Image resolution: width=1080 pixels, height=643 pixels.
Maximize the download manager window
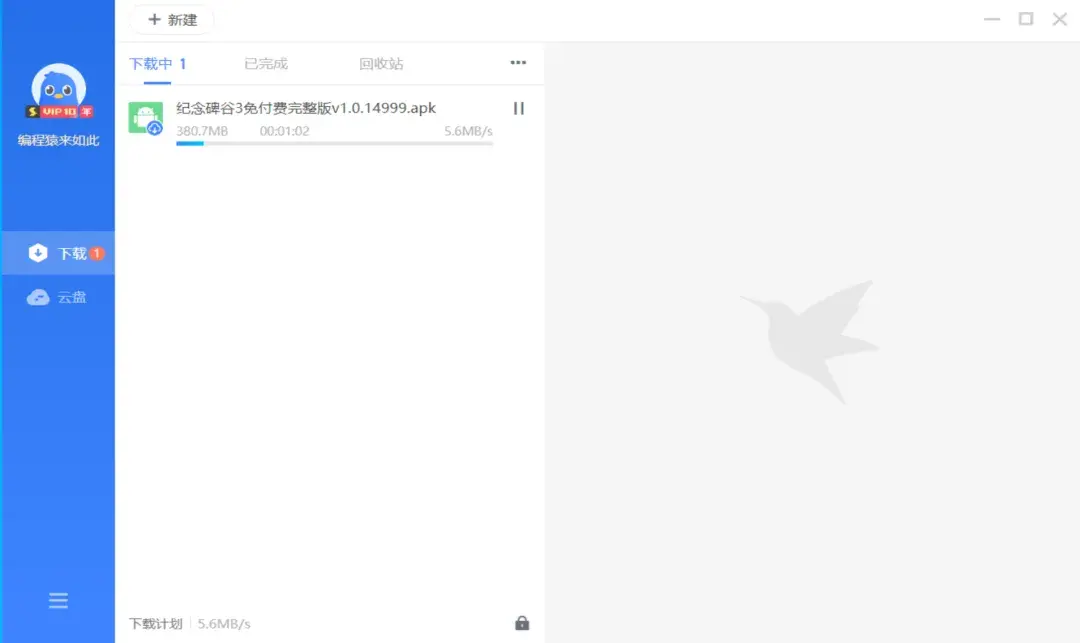[x=1026, y=19]
